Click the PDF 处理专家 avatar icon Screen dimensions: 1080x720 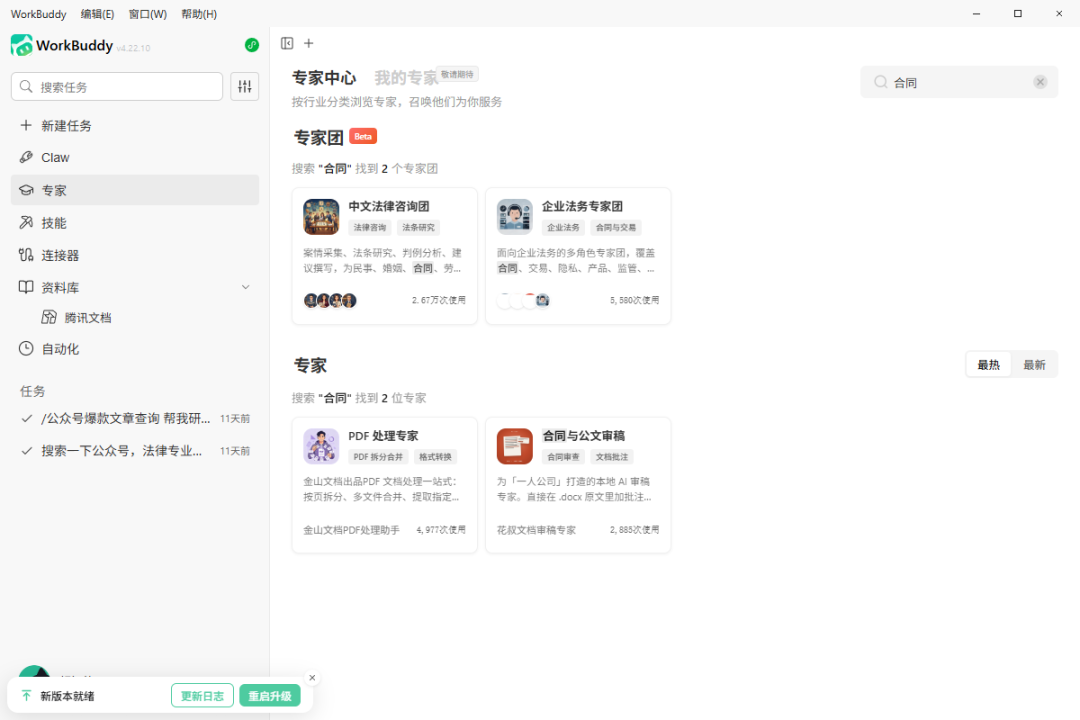click(x=321, y=446)
